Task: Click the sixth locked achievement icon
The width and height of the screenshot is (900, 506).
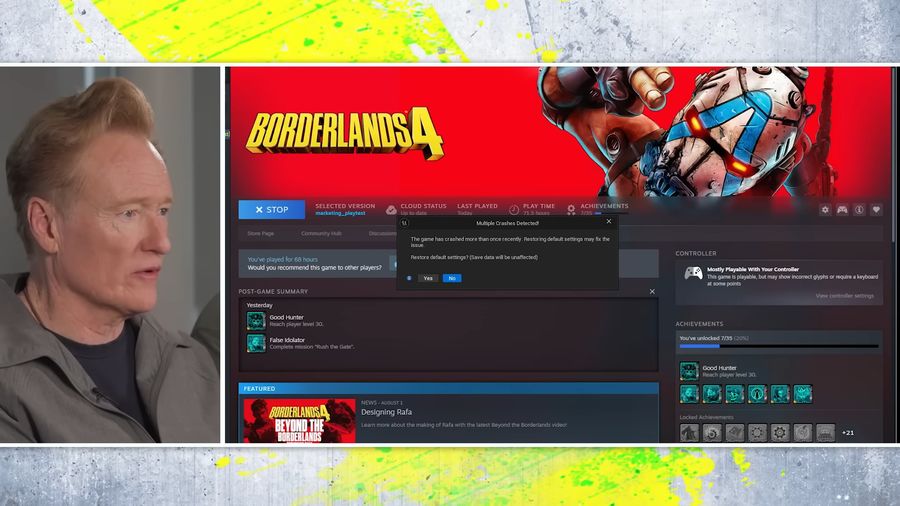Action: pyautogui.click(x=802, y=433)
